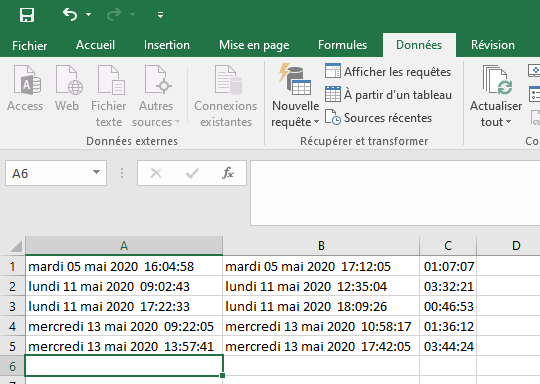Switch to the Mise en page tab
Viewport: 540px width, 384px height.
[254, 45]
